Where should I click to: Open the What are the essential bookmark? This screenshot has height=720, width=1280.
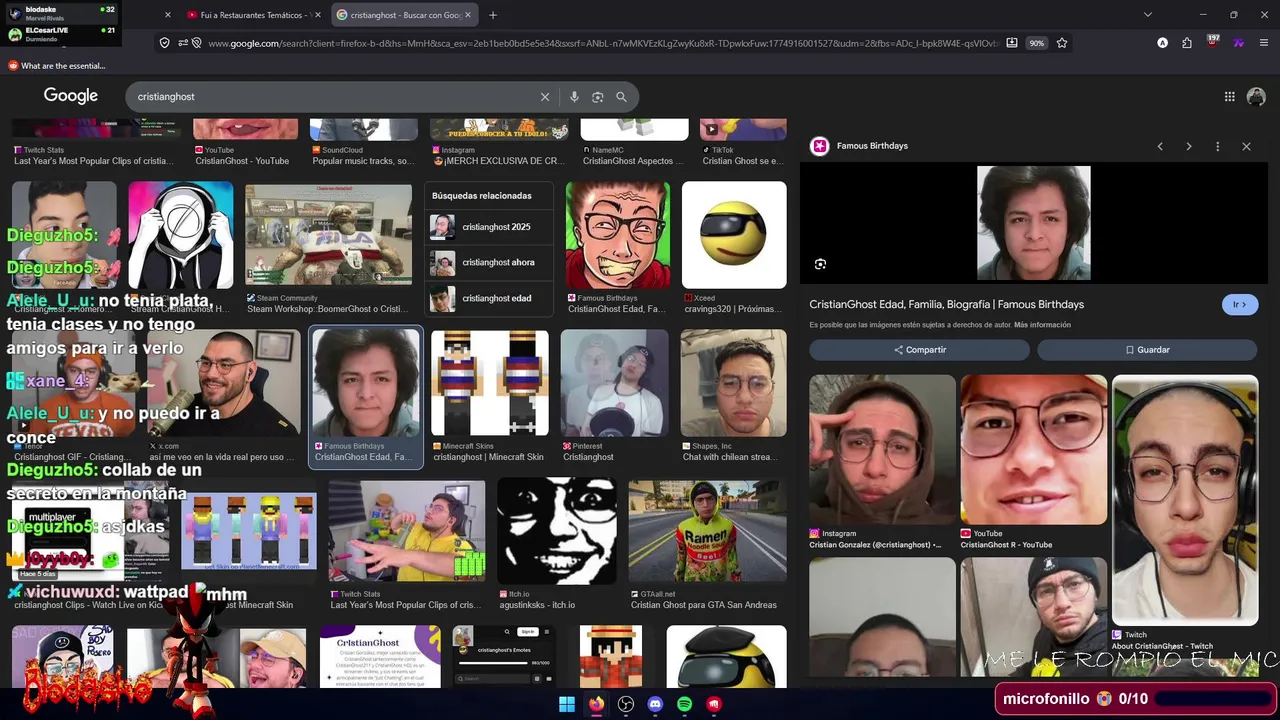click(57, 66)
